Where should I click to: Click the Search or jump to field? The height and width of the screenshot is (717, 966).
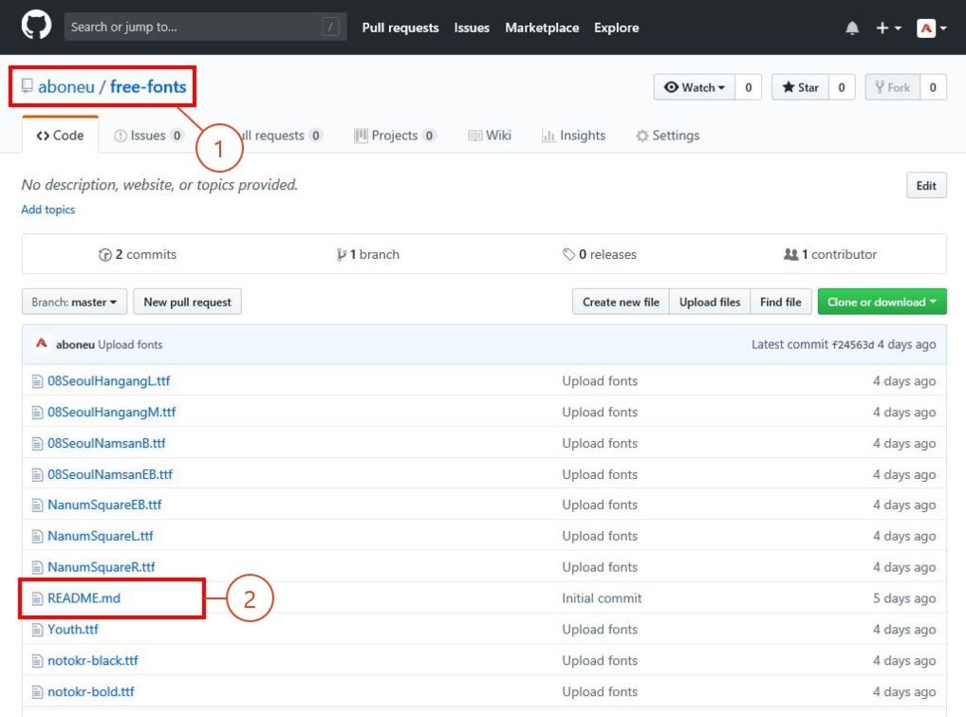(x=205, y=27)
